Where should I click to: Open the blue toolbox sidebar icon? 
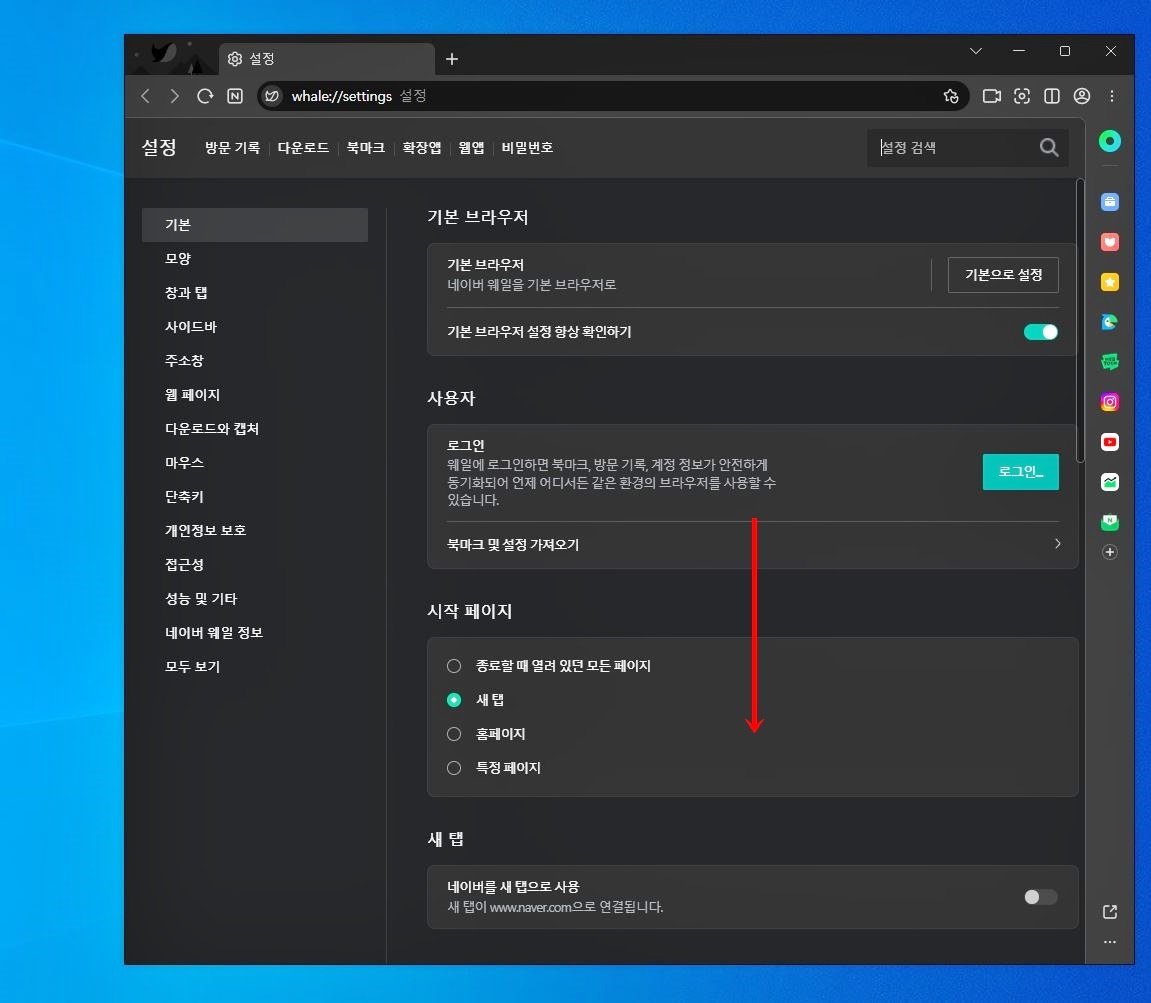pos(1110,202)
